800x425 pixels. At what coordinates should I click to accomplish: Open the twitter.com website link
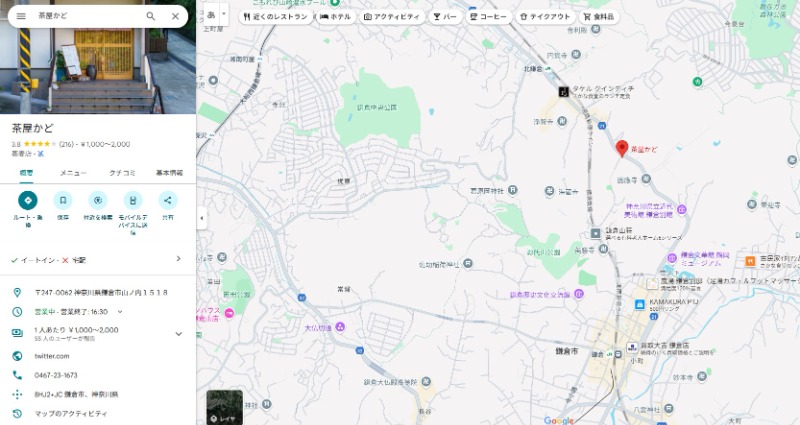pyautogui.click(x=52, y=356)
